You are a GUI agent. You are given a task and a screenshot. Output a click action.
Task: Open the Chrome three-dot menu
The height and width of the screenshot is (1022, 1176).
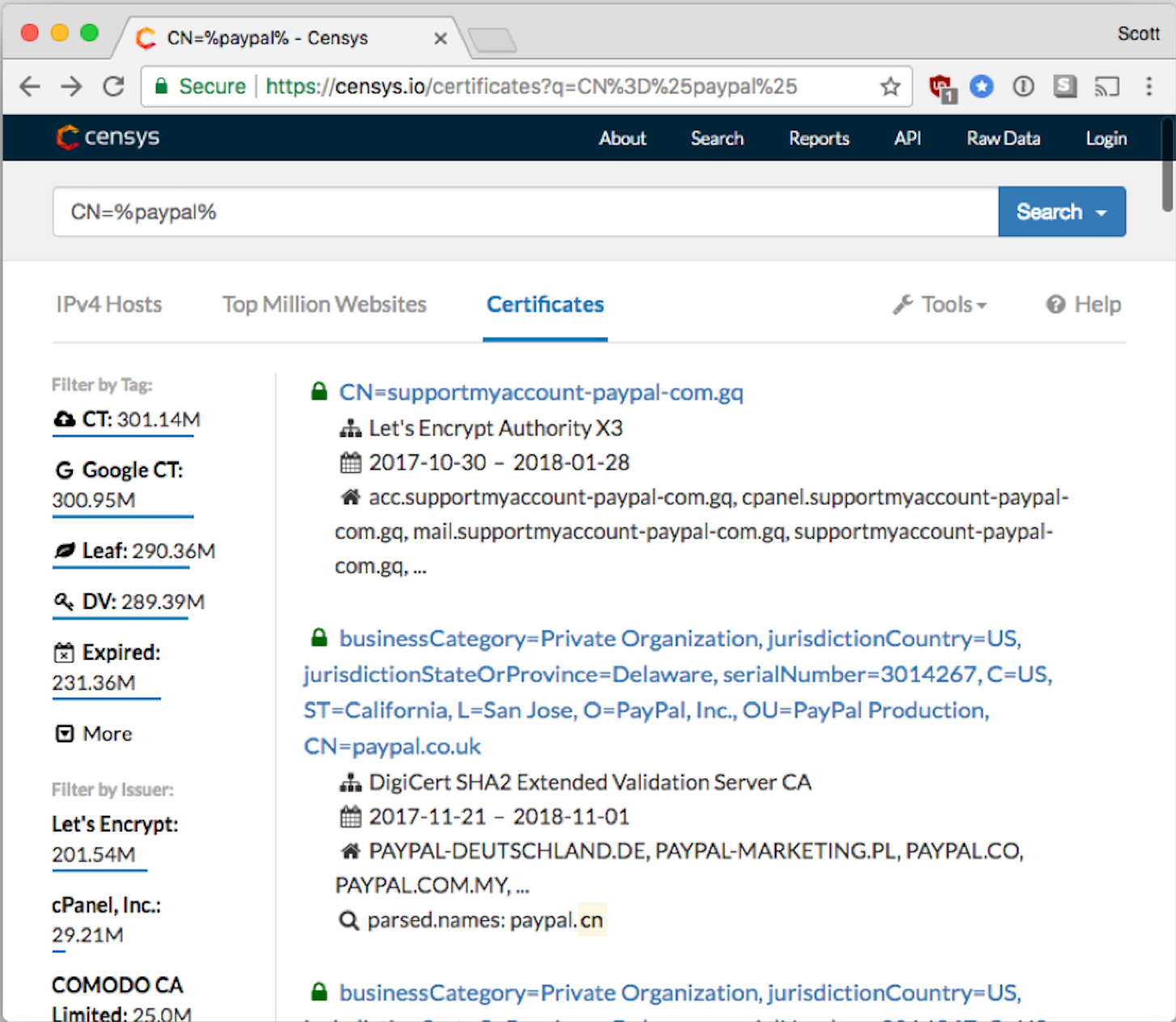coord(1149,87)
